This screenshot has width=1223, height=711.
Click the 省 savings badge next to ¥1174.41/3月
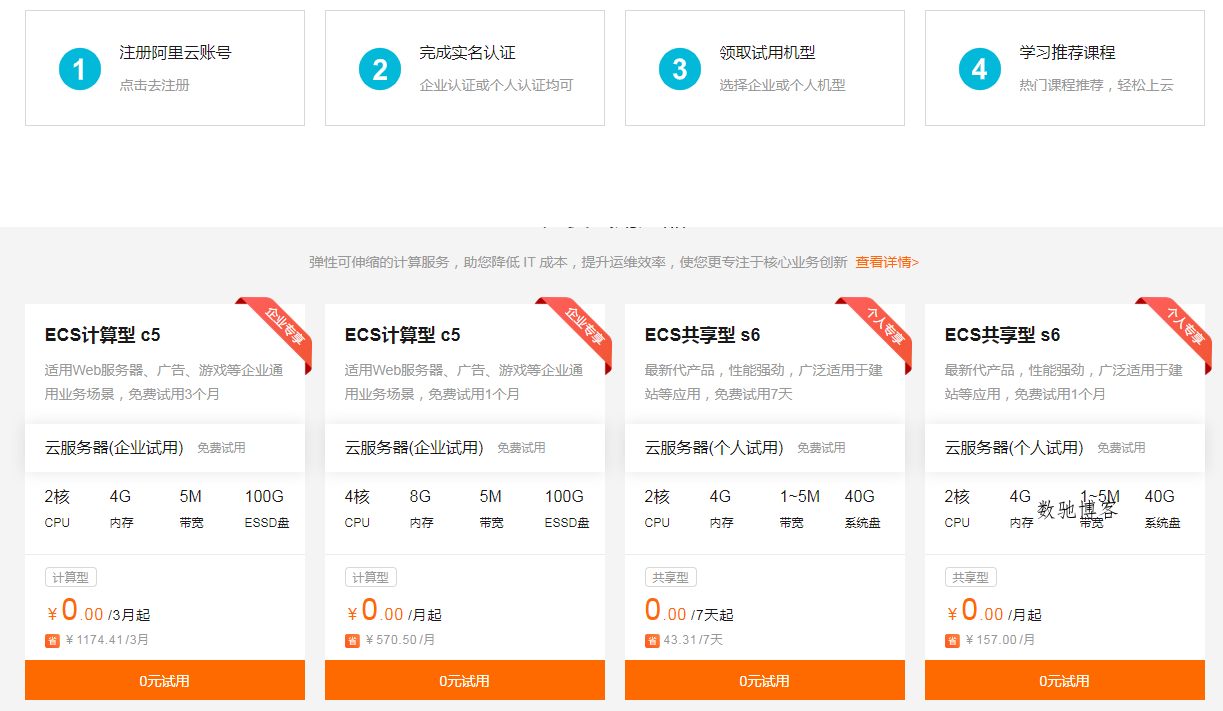(52, 640)
